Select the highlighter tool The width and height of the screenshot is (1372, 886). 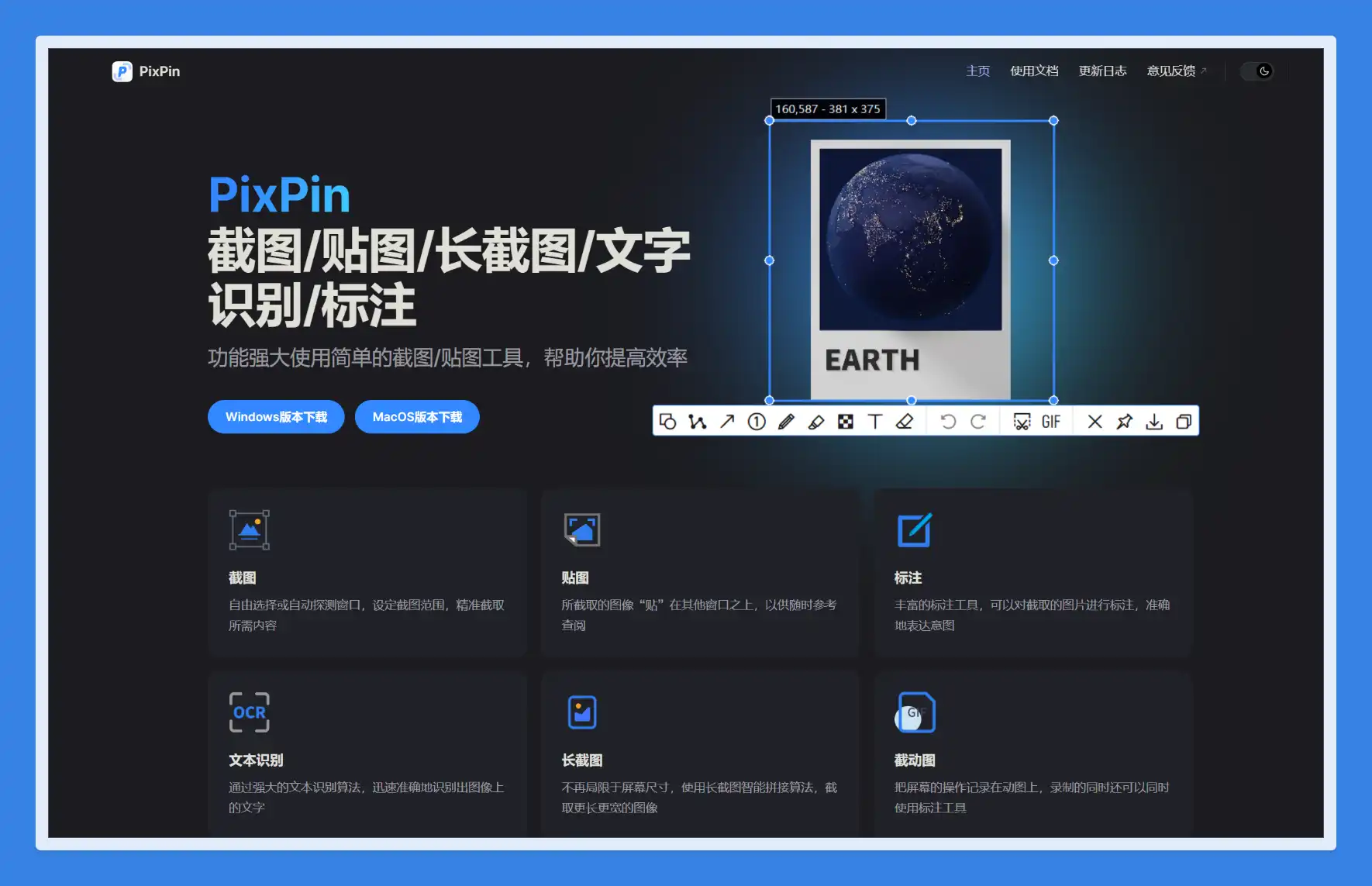(816, 421)
